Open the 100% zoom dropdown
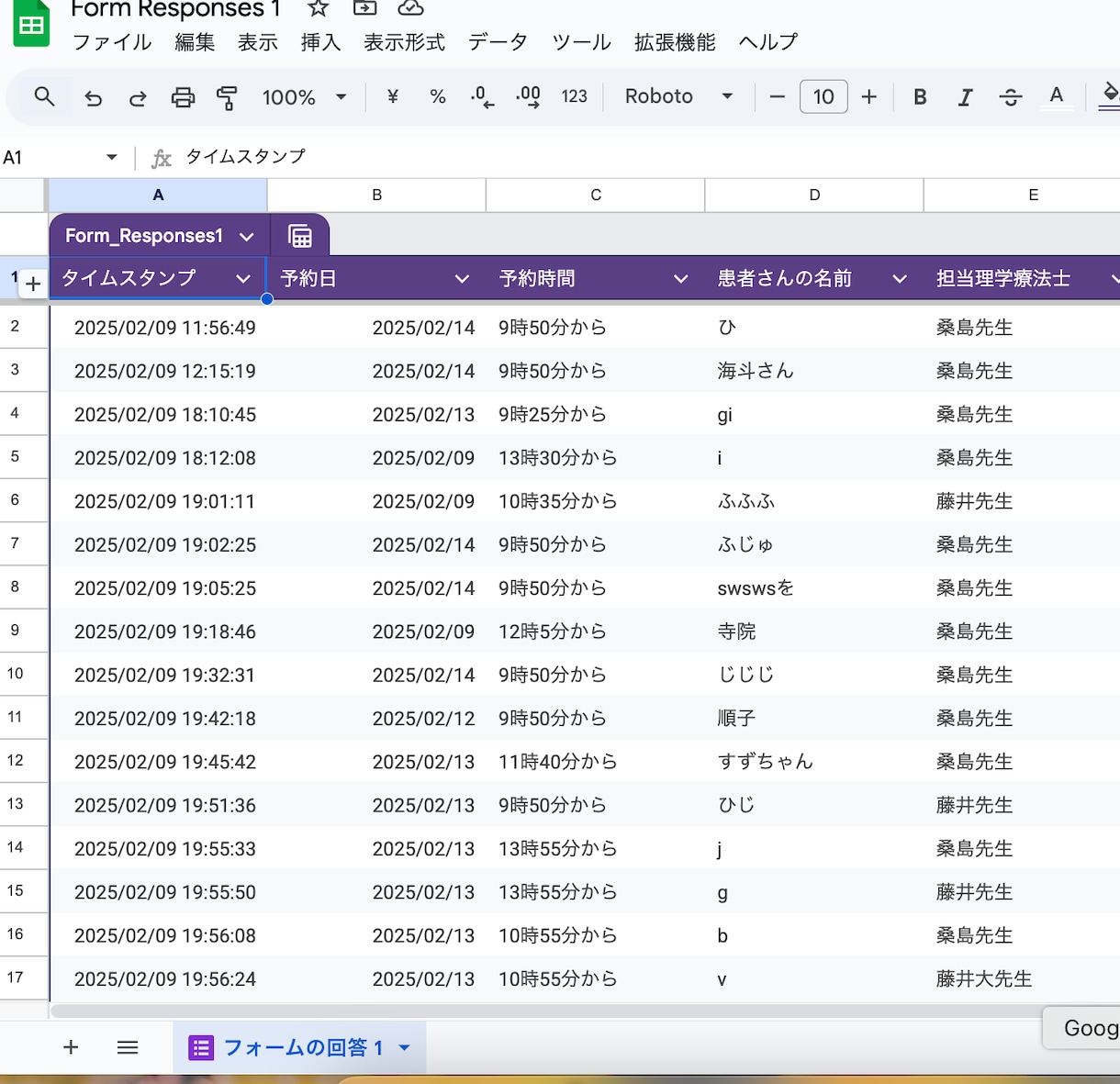This screenshot has width=1120, height=1084. pyautogui.click(x=304, y=97)
